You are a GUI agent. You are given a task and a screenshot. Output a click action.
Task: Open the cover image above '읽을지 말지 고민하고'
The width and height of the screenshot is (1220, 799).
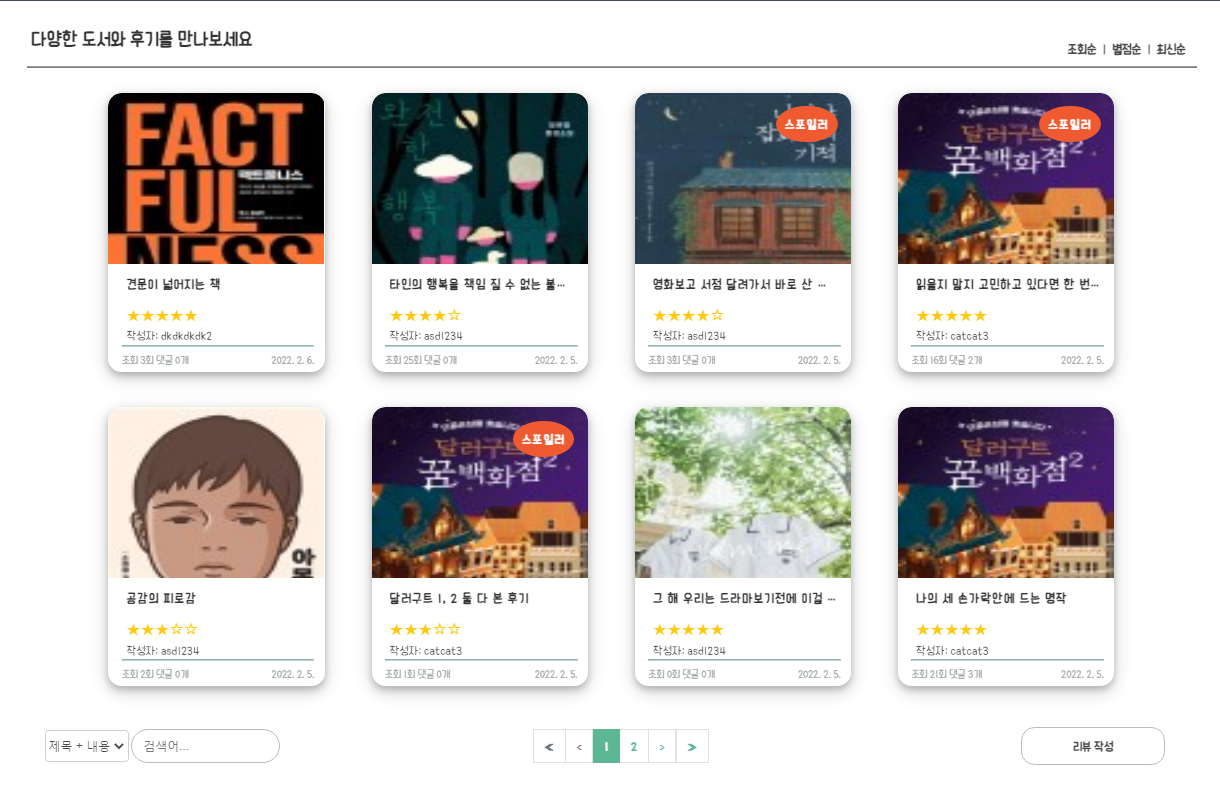[x=1006, y=179]
